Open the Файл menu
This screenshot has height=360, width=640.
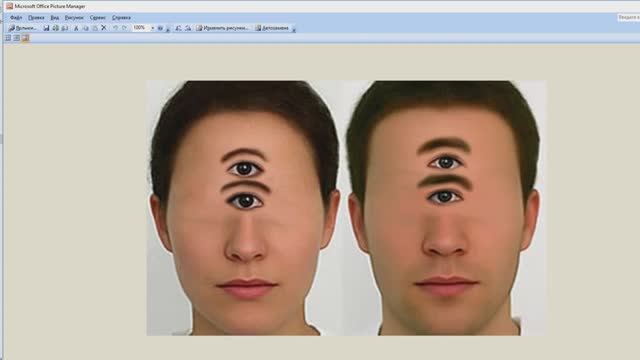pyautogui.click(x=16, y=18)
